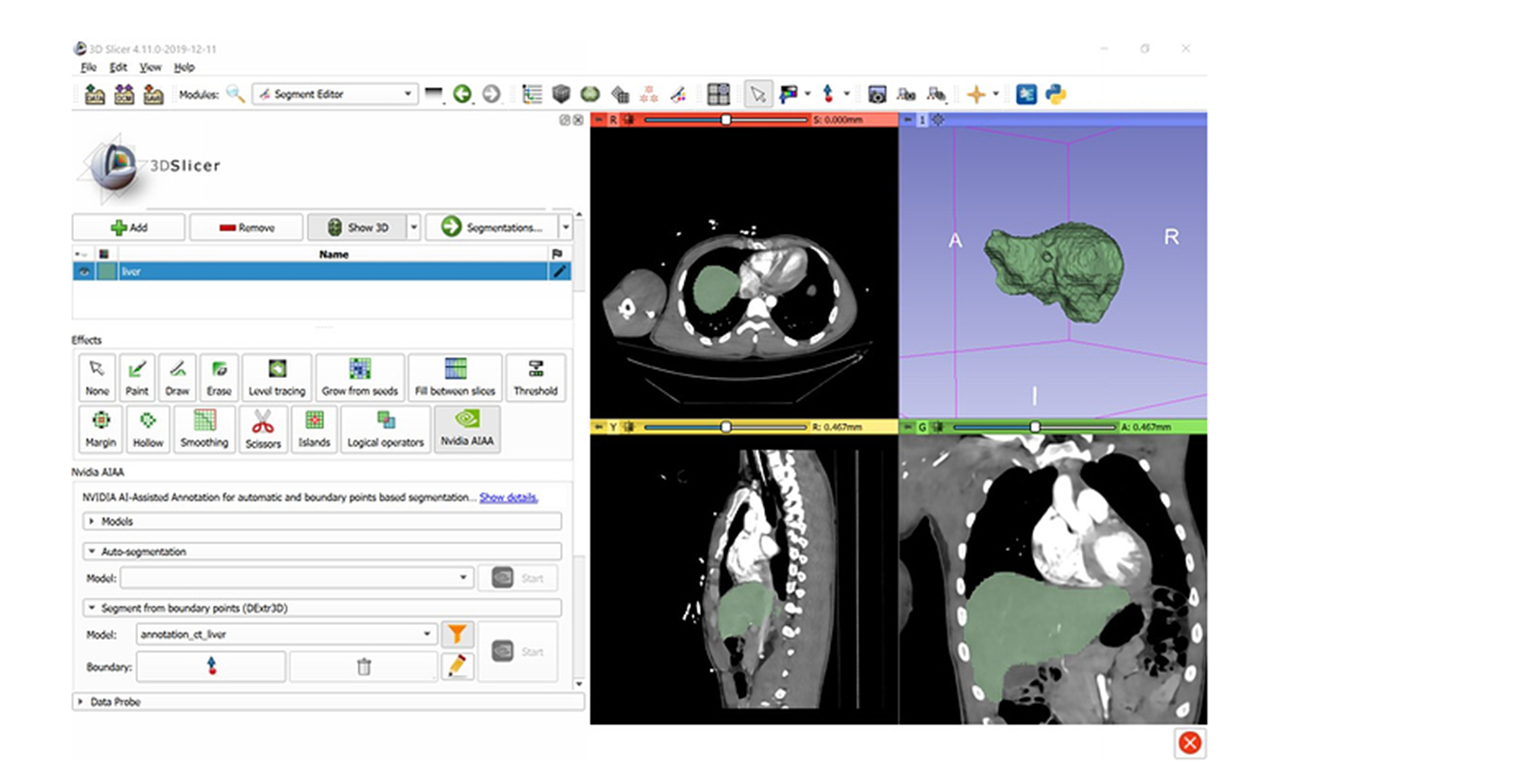Click the next module grey arrow
The height and width of the screenshot is (784, 1517).
pos(491,94)
